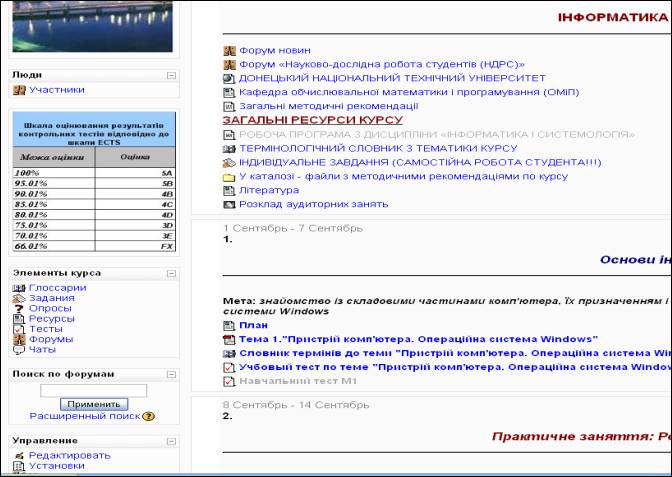The height and width of the screenshot is (477, 672).
Task: Click document icon beside Загальні методичні рекомендації
Action: pyautogui.click(x=230, y=106)
